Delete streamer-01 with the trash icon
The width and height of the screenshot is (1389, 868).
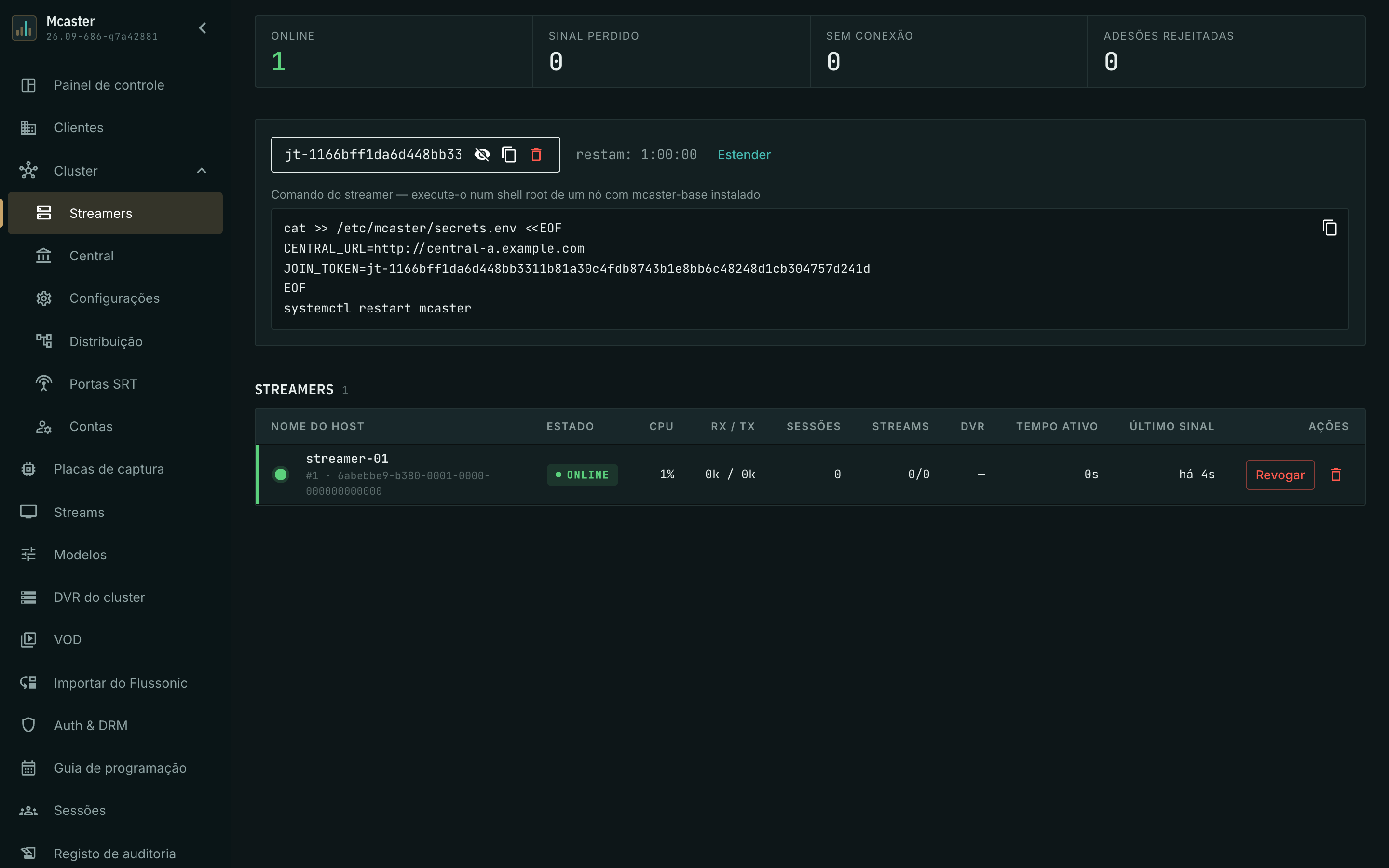1335,475
